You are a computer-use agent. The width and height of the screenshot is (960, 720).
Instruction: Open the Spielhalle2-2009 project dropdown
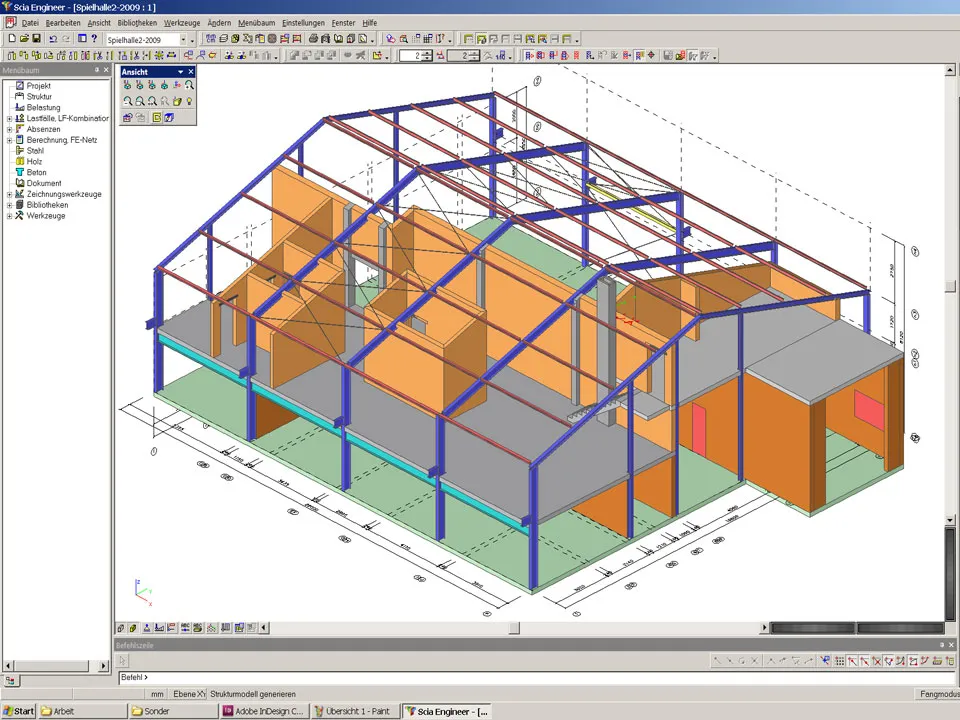182,39
